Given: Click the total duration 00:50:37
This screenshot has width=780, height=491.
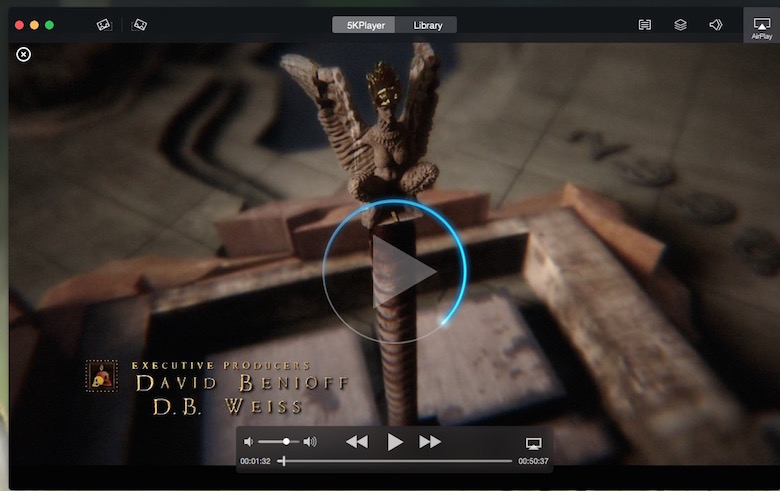Looking at the screenshot, I should 533,461.
